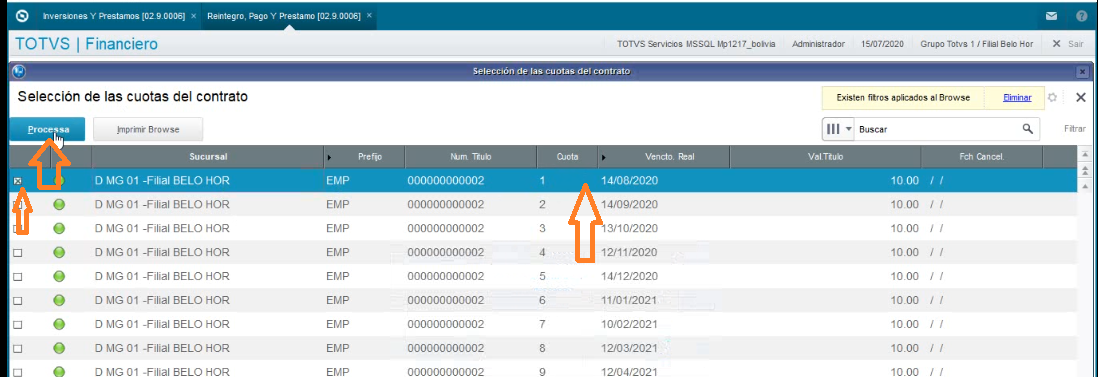Click the Administrador user label
The image size is (1098, 377).
pos(818,43)
